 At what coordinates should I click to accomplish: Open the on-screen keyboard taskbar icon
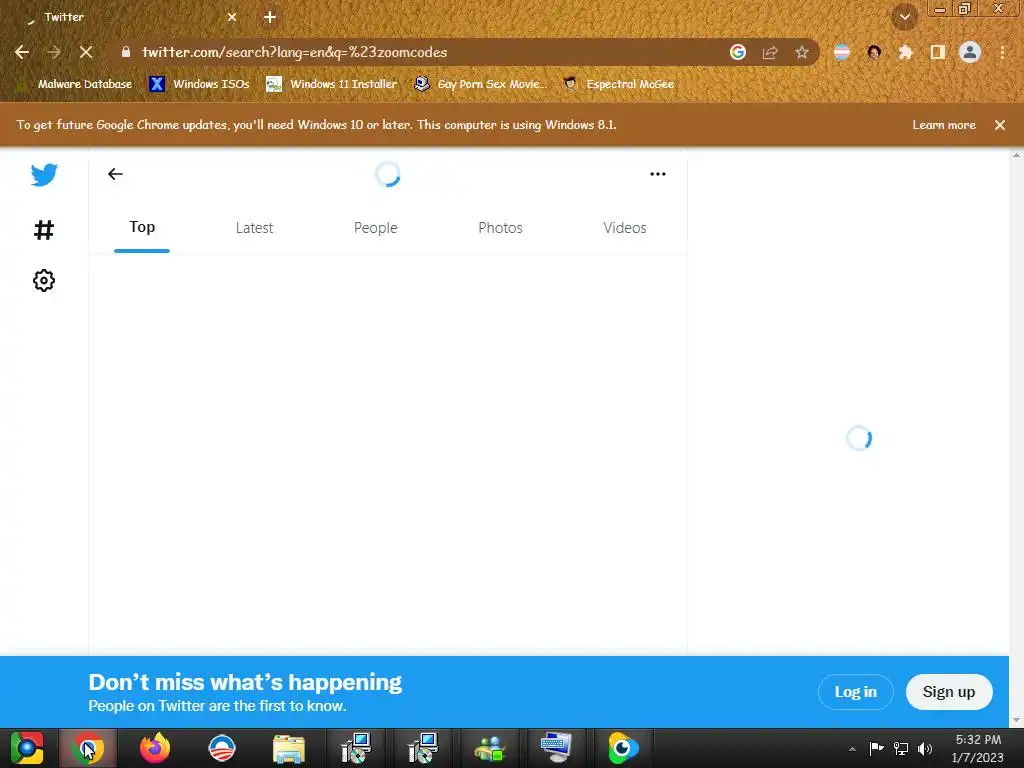[x=556, y=748]
